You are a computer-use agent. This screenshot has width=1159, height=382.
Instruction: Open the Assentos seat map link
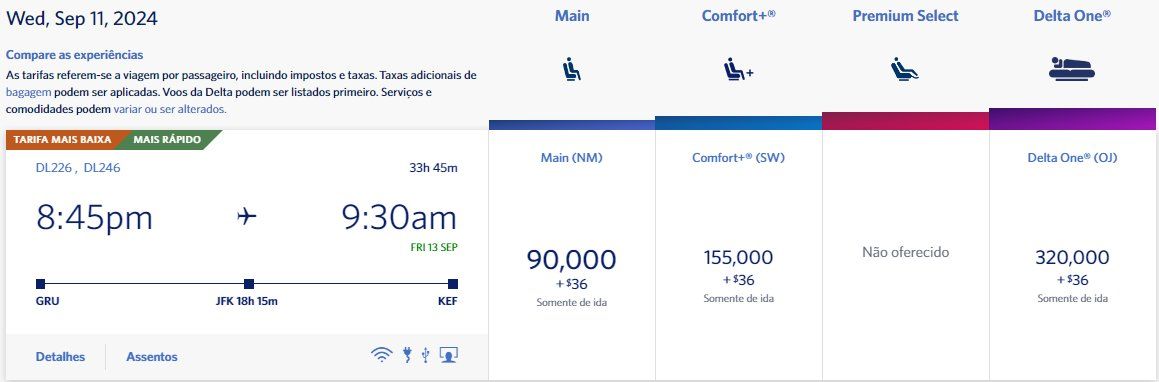pos(152,357)
